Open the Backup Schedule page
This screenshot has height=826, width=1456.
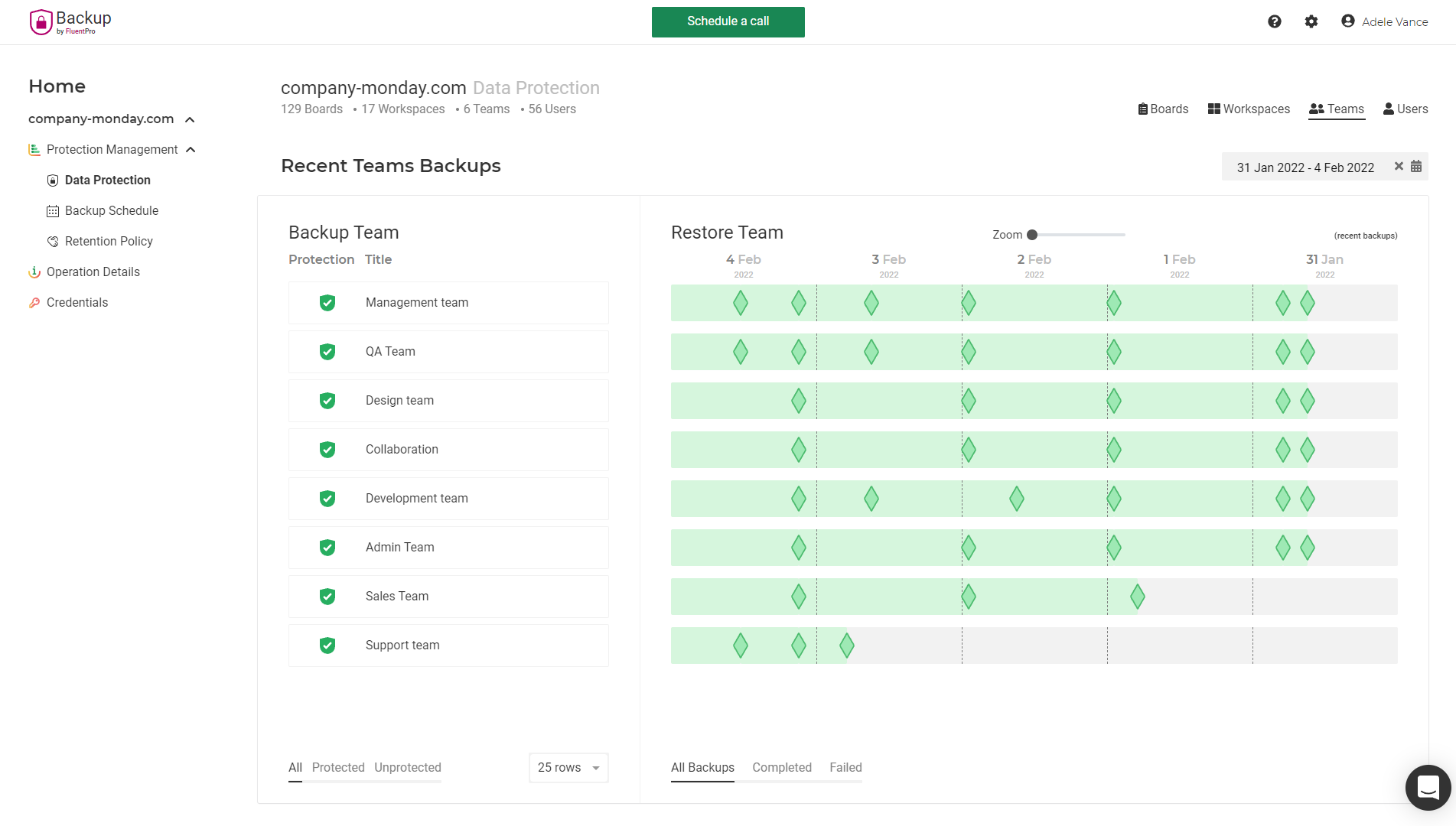[x=112, y=211]
